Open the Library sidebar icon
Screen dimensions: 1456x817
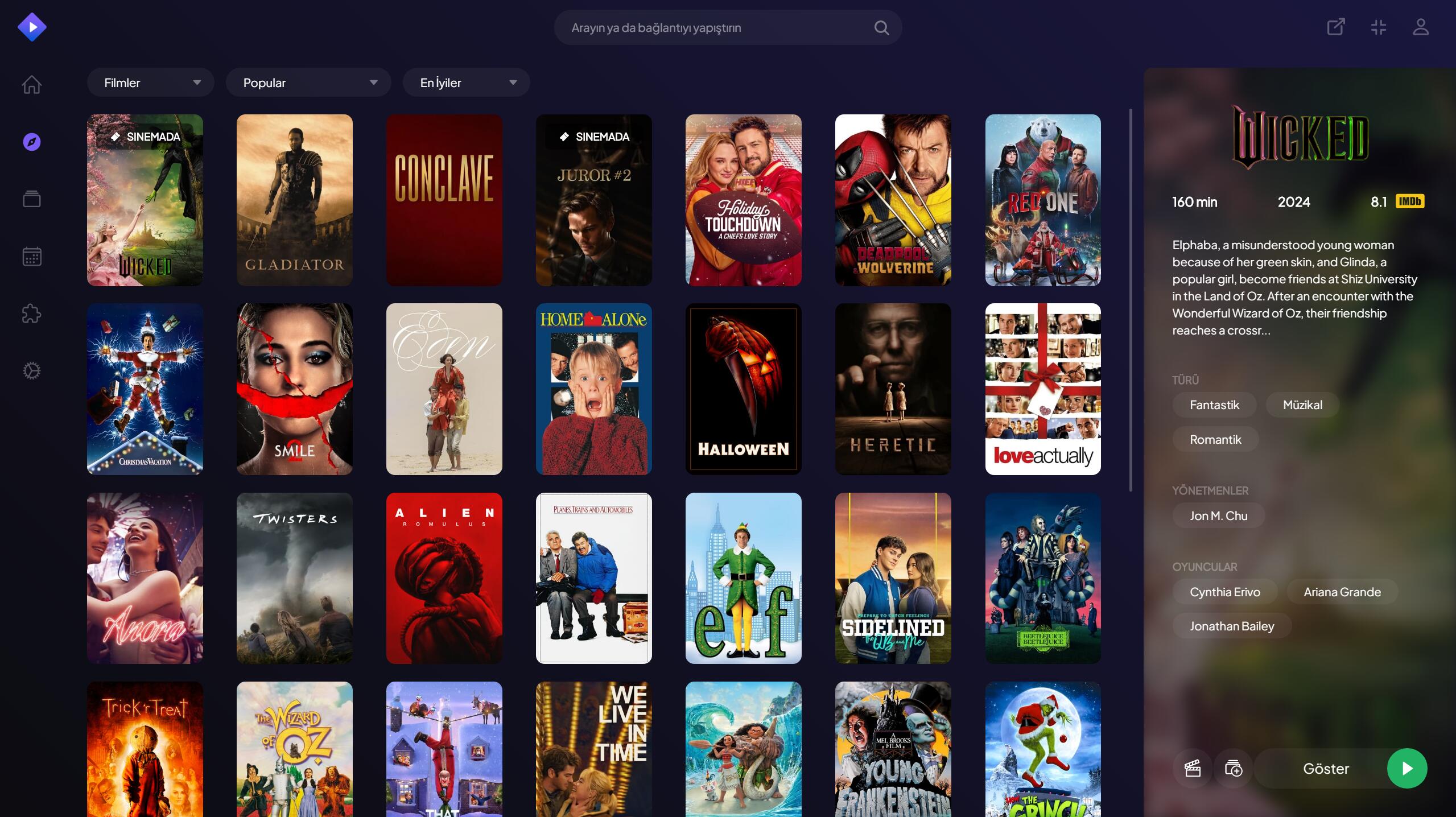tap(32, 199)
